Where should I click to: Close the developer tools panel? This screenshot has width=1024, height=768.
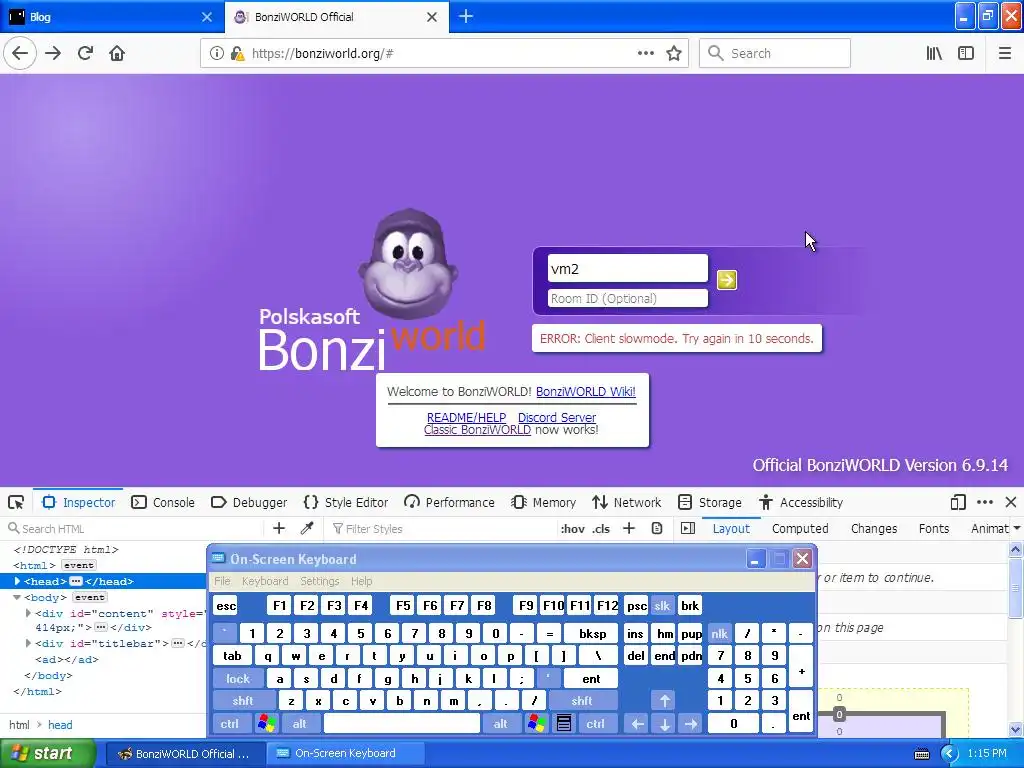click(1011, 502)
